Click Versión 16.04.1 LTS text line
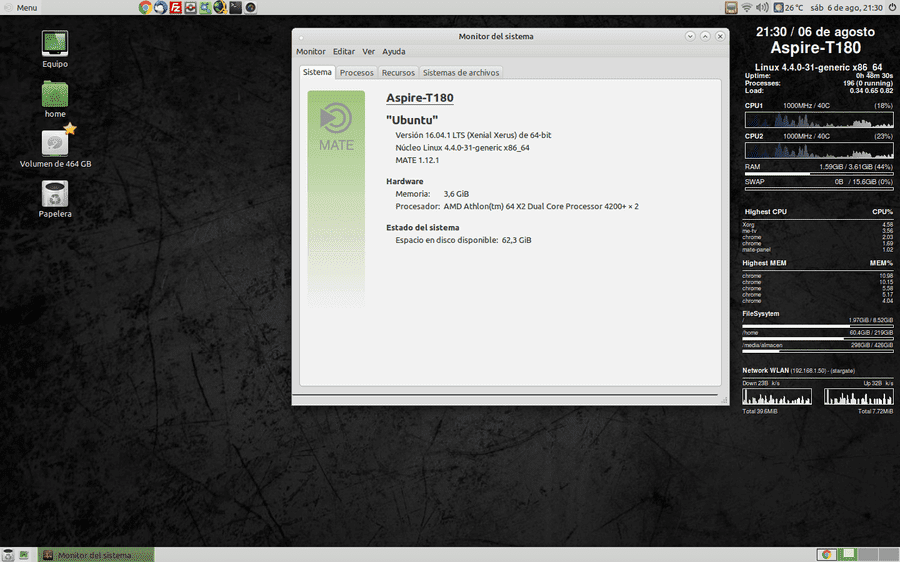The image size is (900, 562). coord(473,135)
